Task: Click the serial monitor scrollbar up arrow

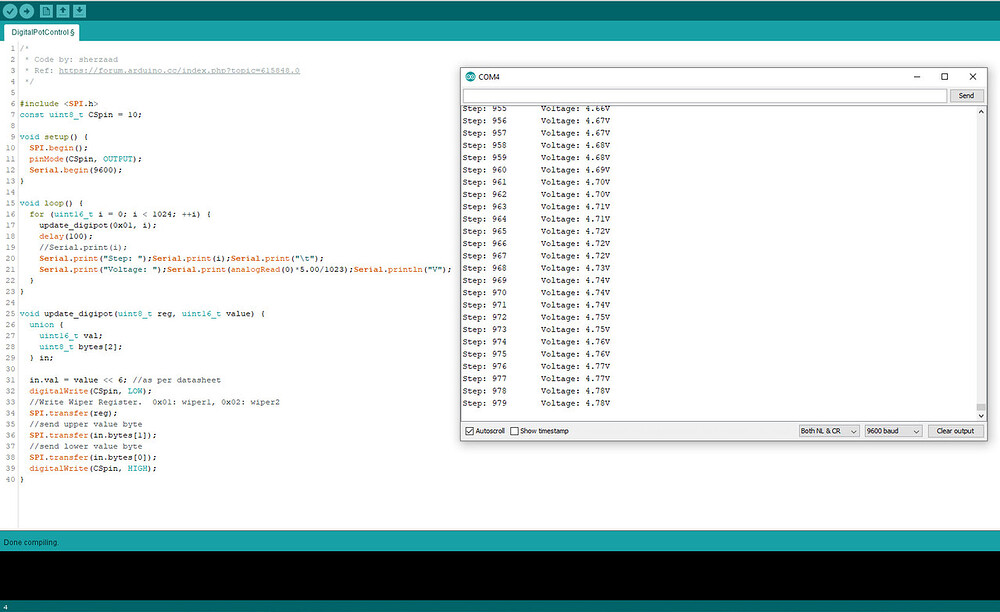Action: [x=981, y=111]
